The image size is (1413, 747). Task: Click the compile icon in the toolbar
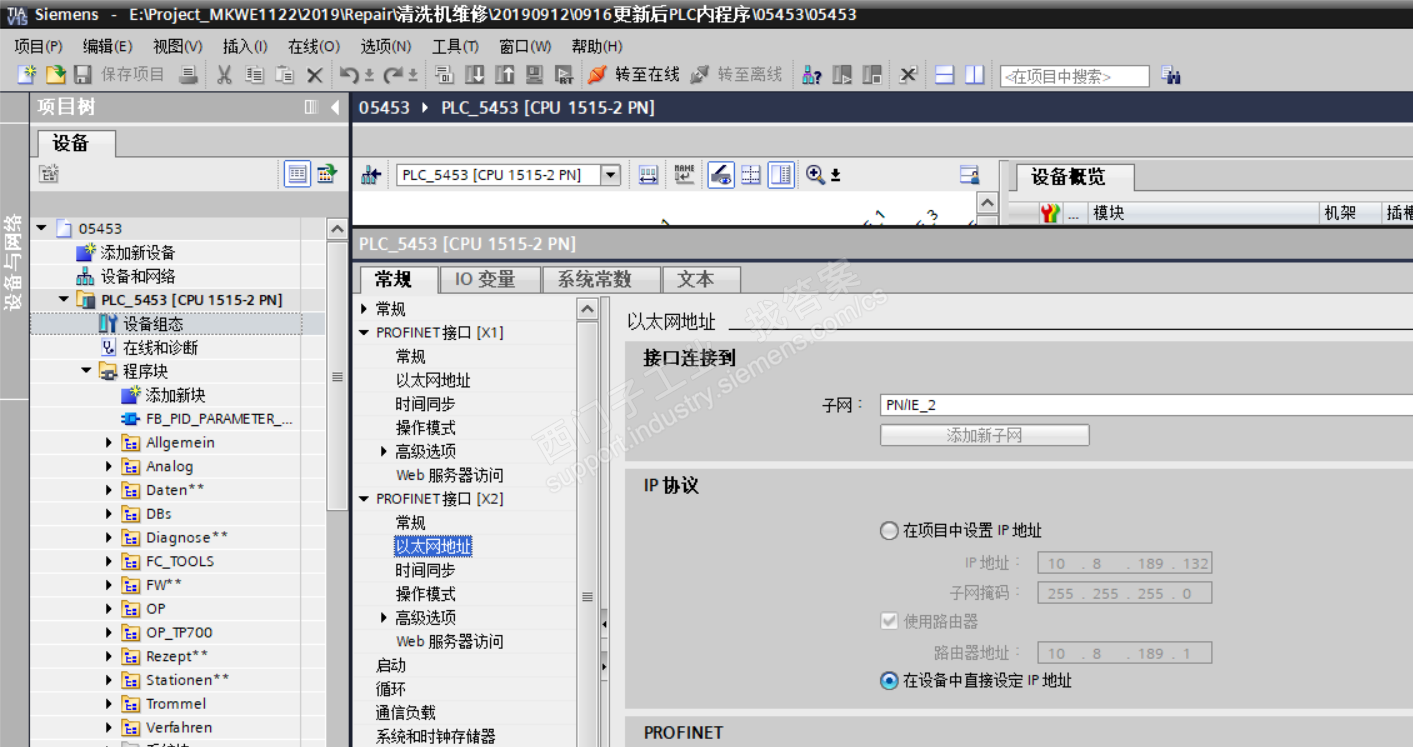pos(445,75)
